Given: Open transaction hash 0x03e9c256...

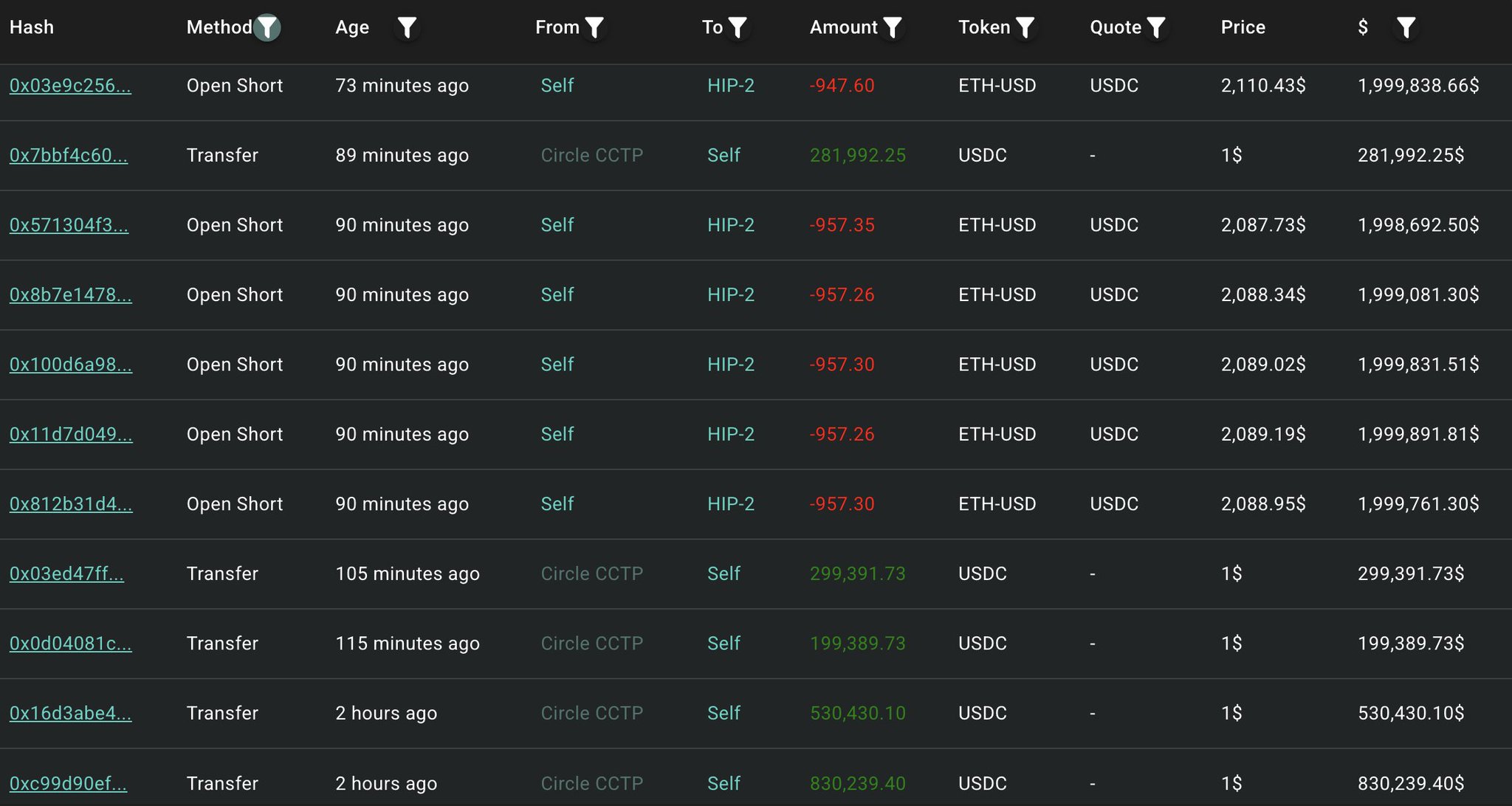Looking at the screenshot, I should (x=70, y=86).
